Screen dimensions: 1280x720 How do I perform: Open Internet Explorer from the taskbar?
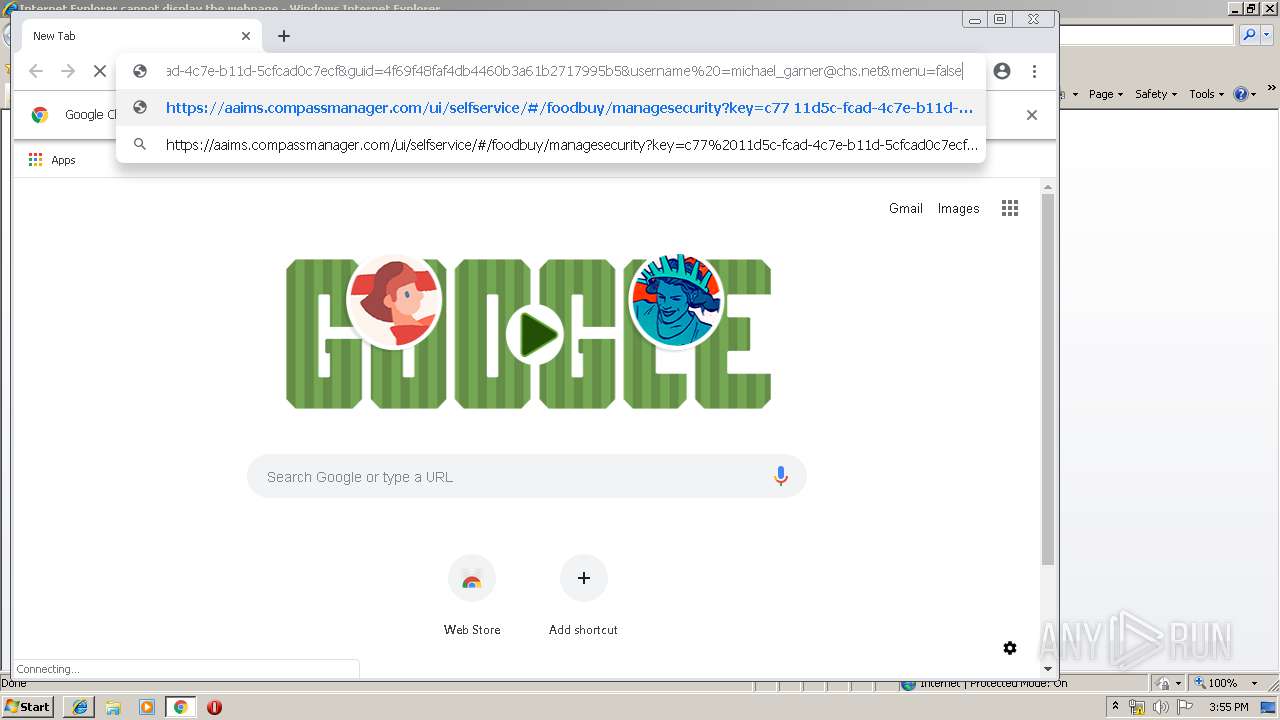tap(79, 707)
